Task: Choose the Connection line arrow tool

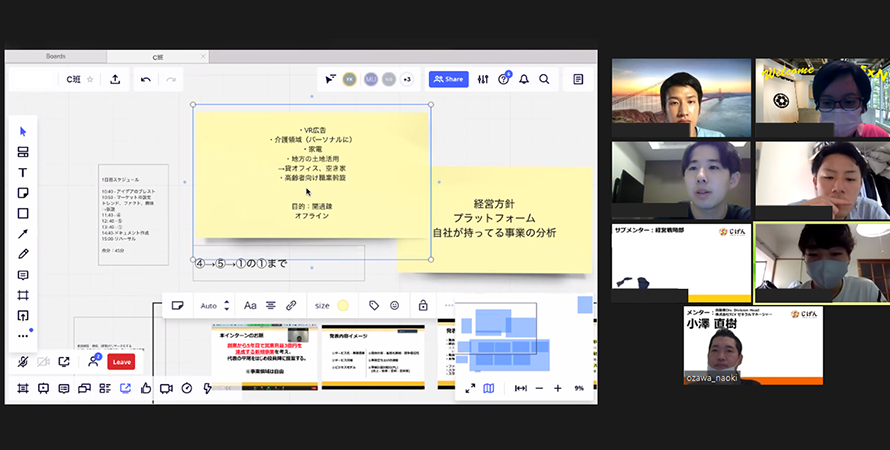Action: click(x=23, y=234)
